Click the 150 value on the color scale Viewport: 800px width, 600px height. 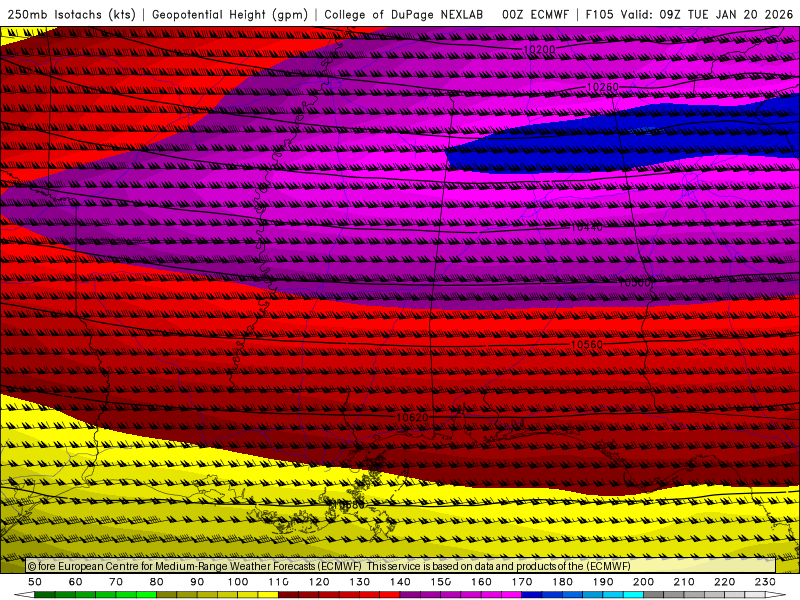click(441, 582)
